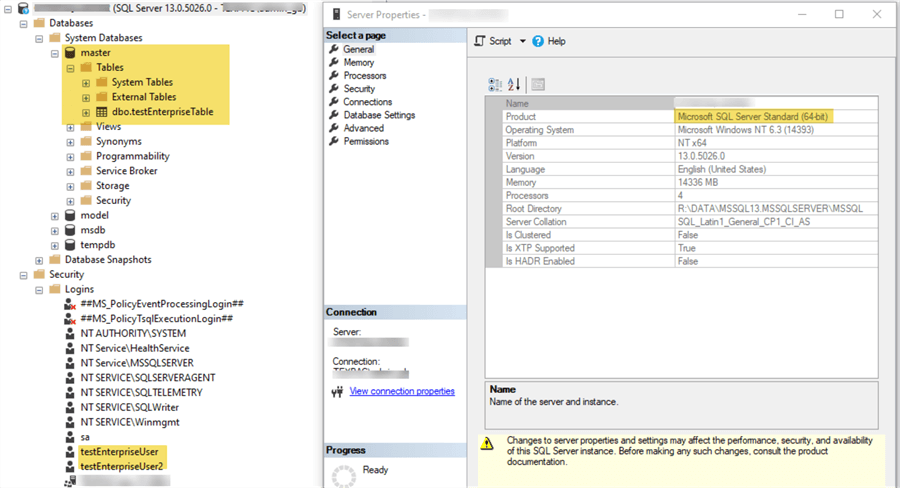This screenshot has width=900, height=488.
Task: Collapse the Logins folder in Security
Action: coord(39,289)
